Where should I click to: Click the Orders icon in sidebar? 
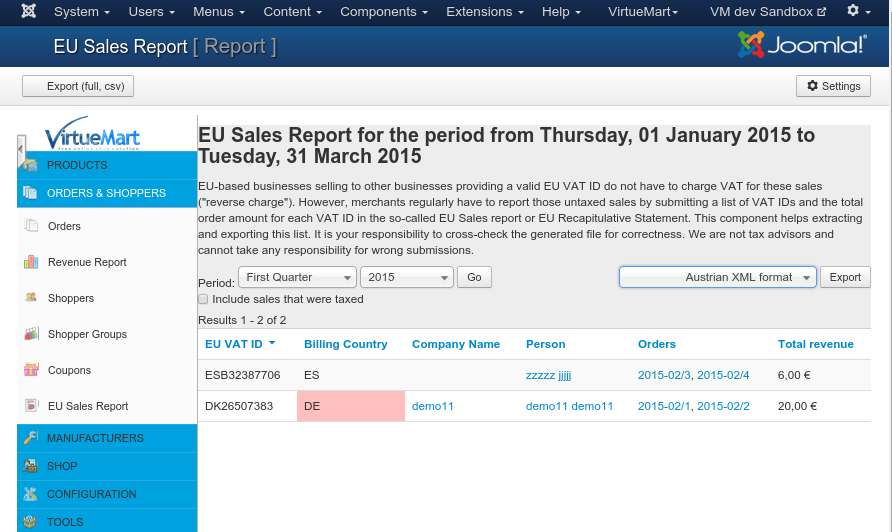click(x=30, y=226)
